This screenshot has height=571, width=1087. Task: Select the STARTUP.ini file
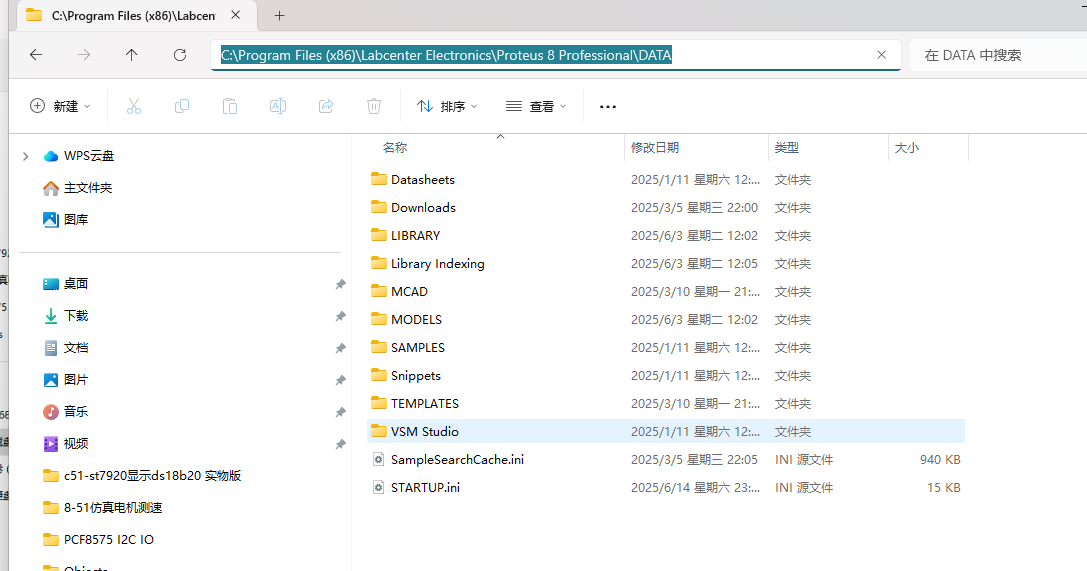[666, 487]
